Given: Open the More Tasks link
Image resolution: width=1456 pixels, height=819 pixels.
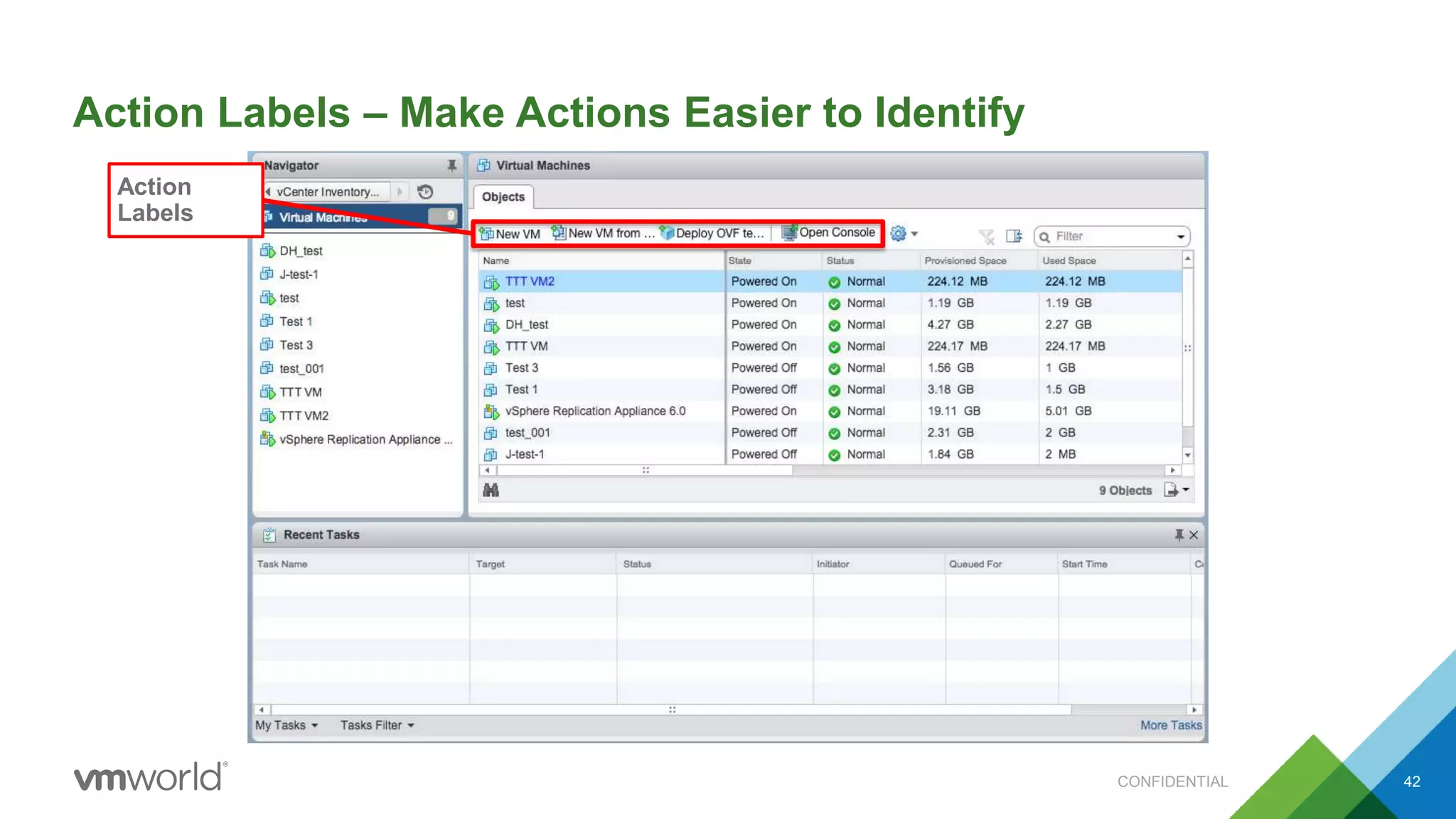Looking at the screenshot, I should point(1171,725).
